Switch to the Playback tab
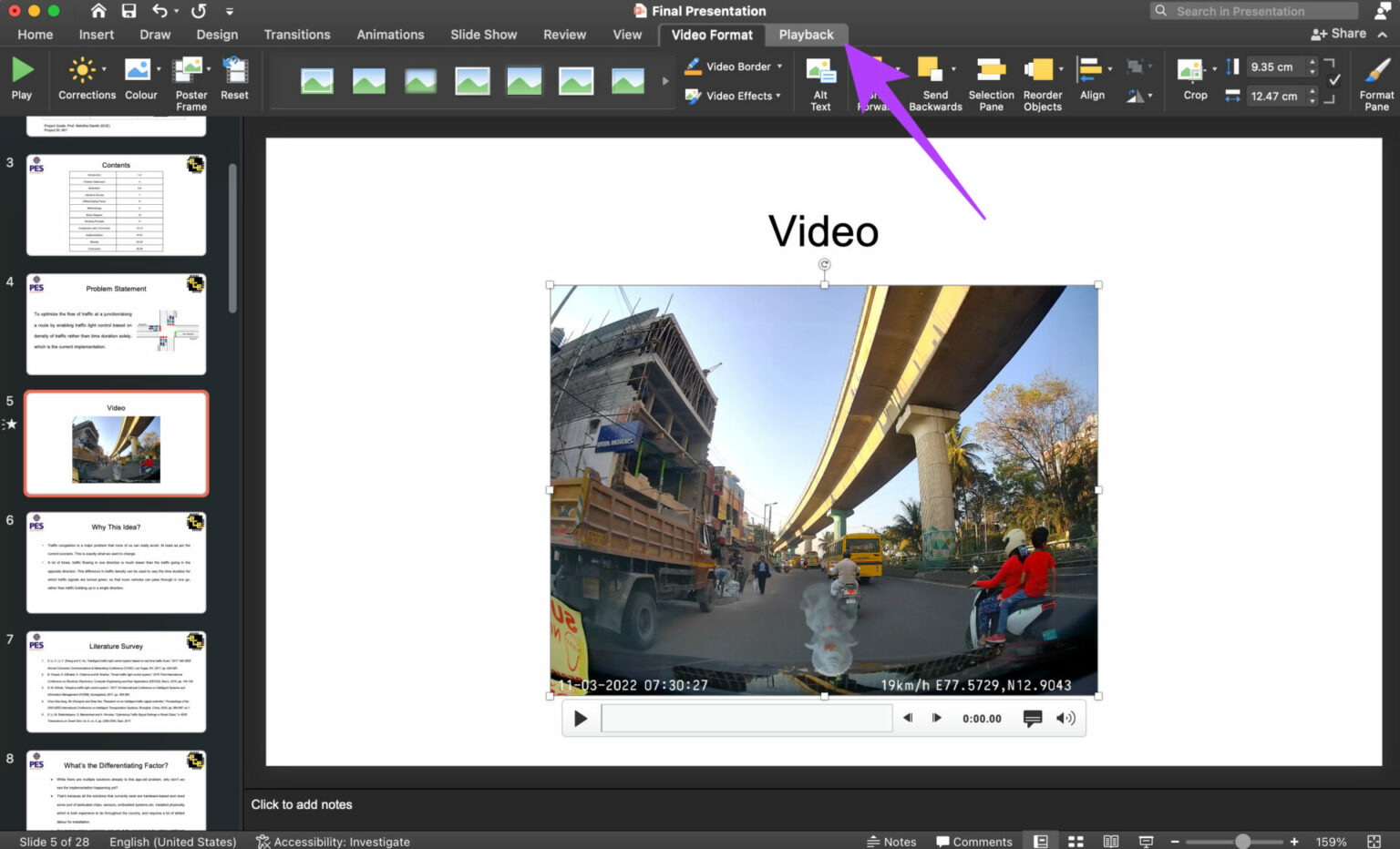The width and height of the screenshot is (1400, 849). point(806,34)
